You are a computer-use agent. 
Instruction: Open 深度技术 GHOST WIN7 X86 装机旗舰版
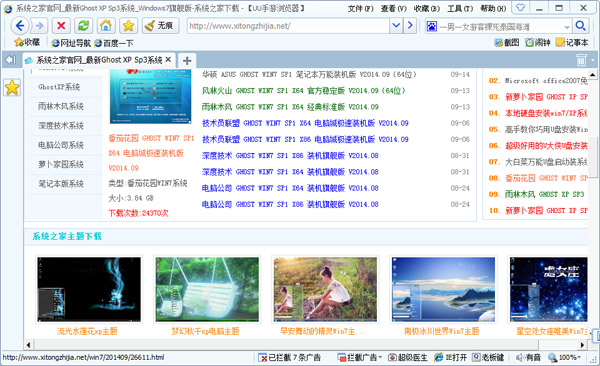coord(290,155)
